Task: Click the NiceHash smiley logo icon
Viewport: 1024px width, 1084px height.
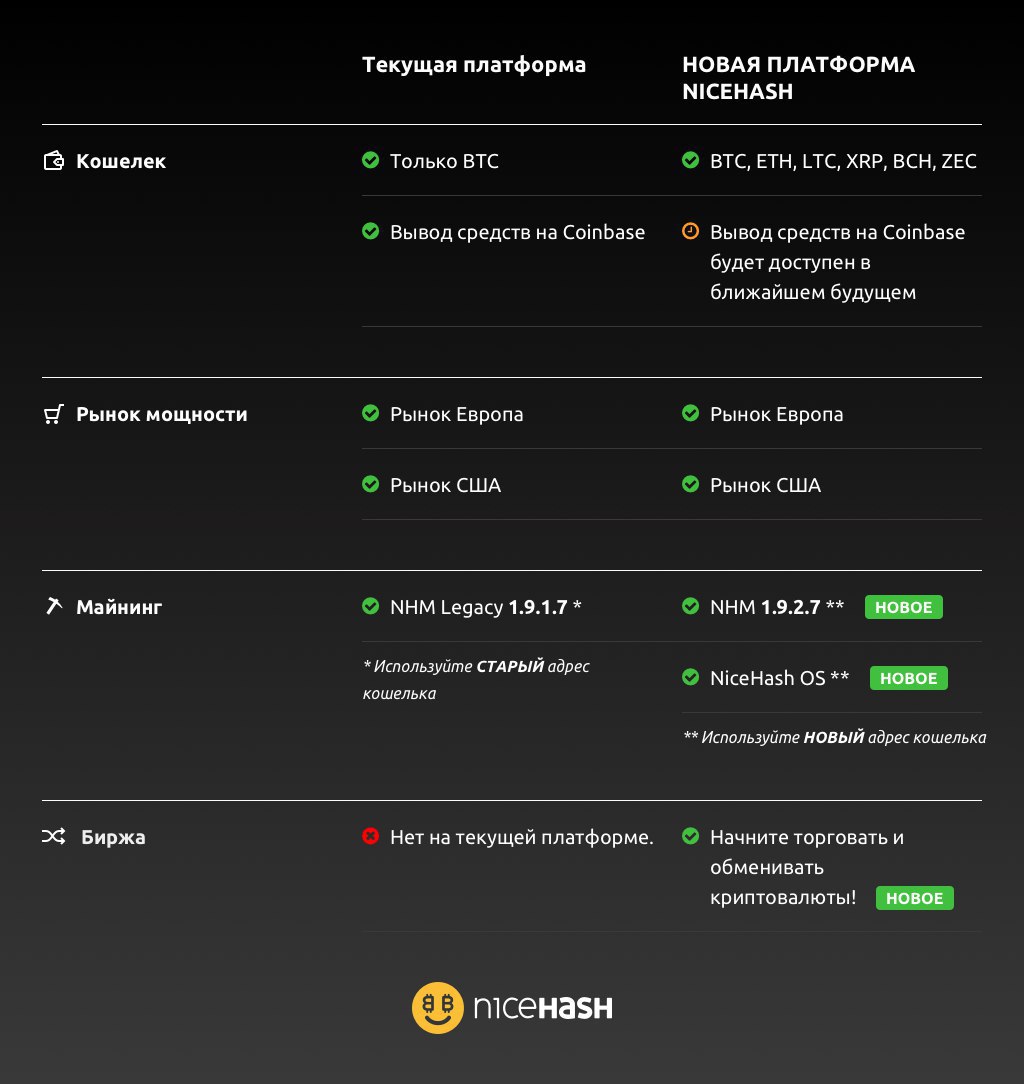Action: [x=438, y=1007]
